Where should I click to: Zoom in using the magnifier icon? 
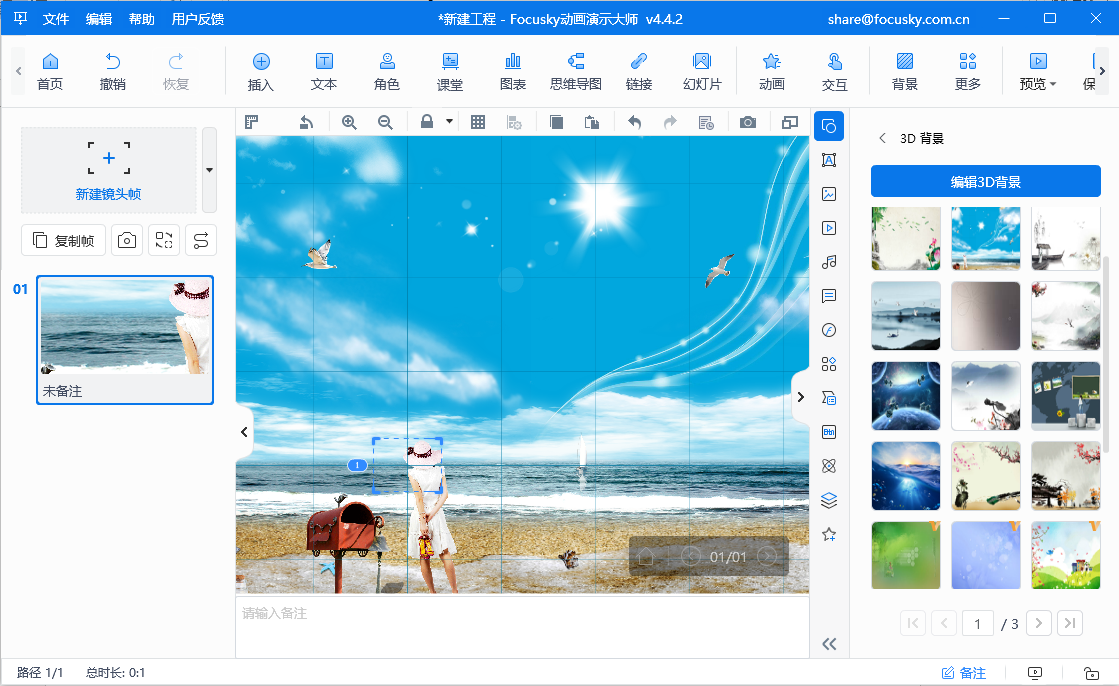point(349,121)
